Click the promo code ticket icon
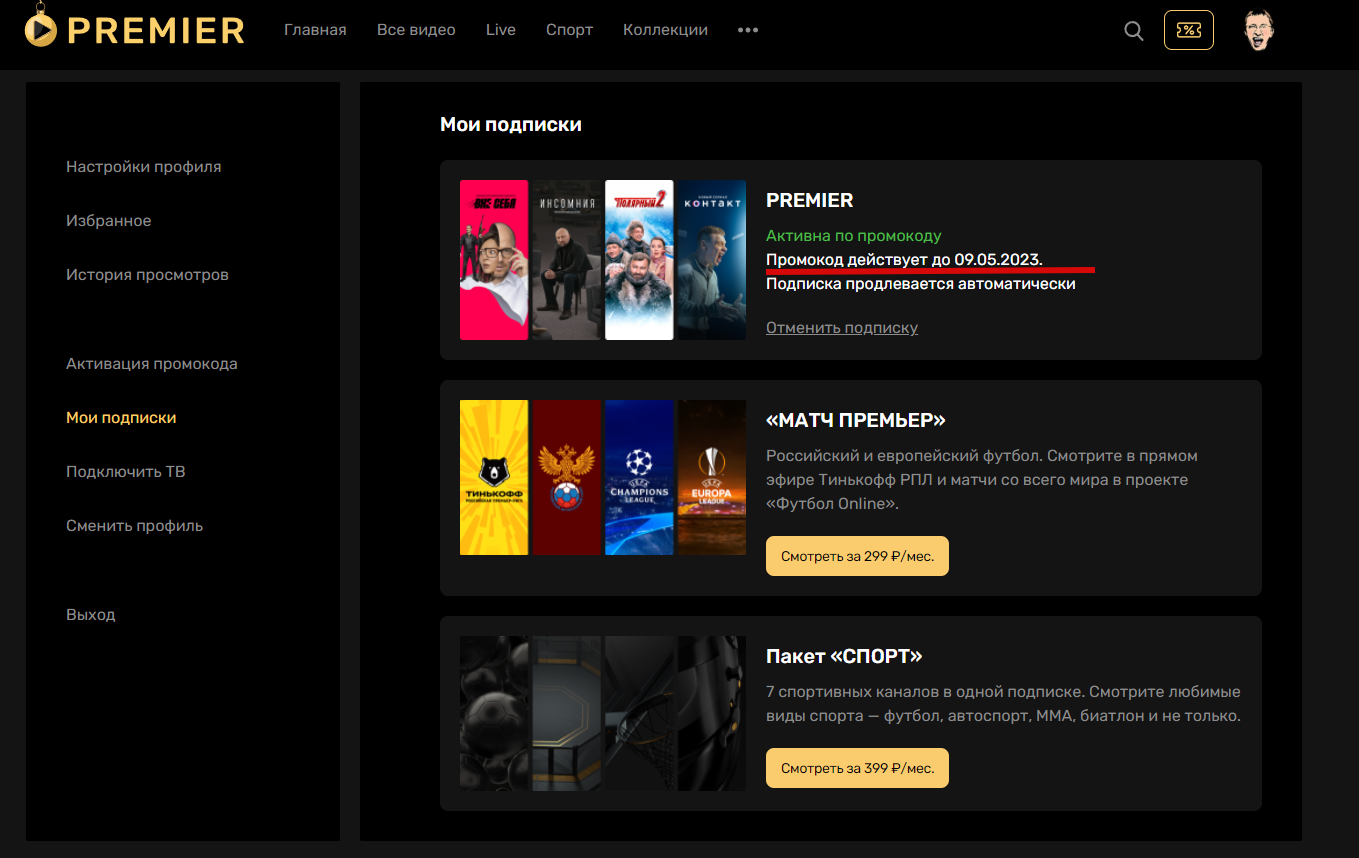The image size is (1359, 858). point(1189,30)
